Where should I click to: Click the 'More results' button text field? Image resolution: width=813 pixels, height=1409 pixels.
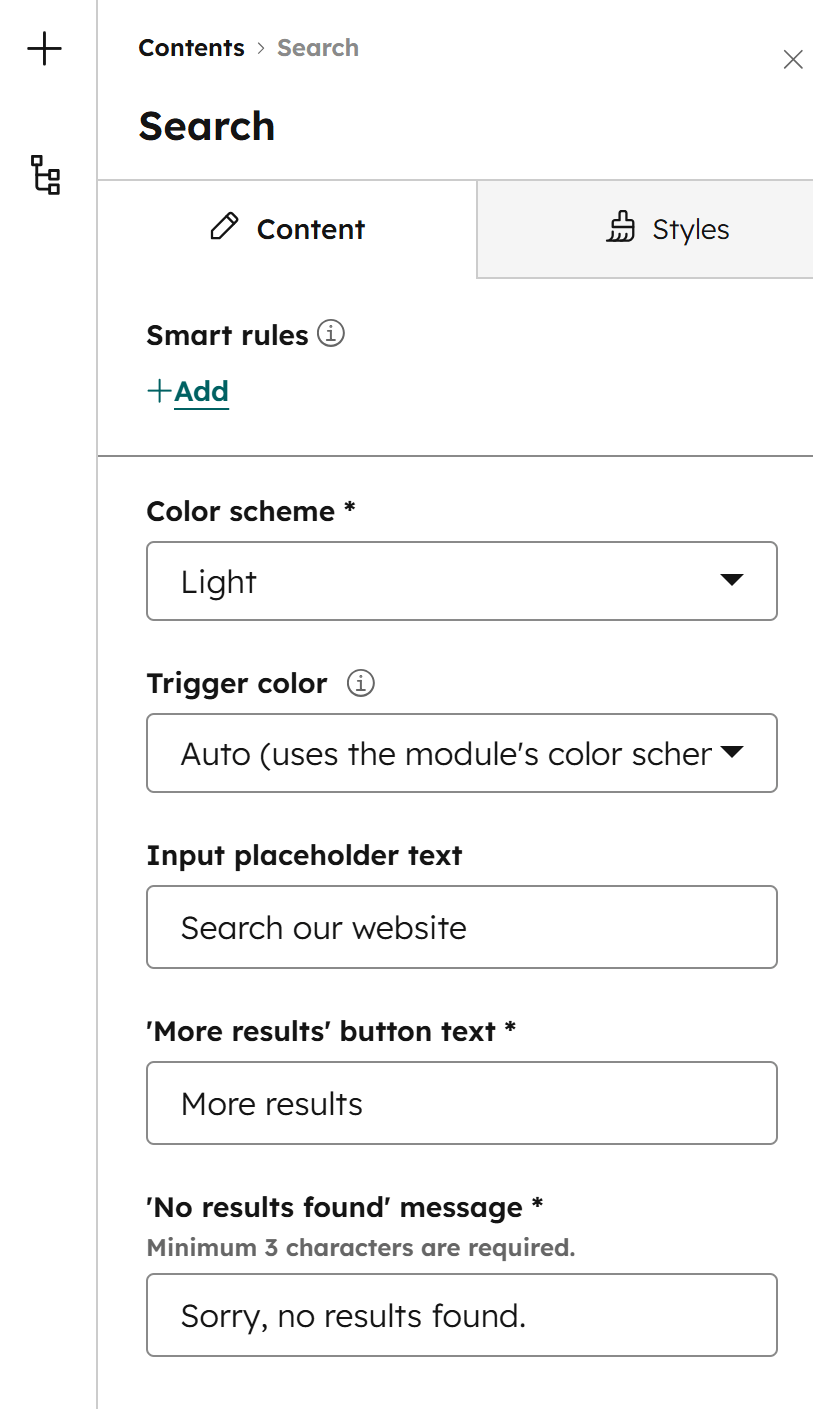click(462, 1103)
